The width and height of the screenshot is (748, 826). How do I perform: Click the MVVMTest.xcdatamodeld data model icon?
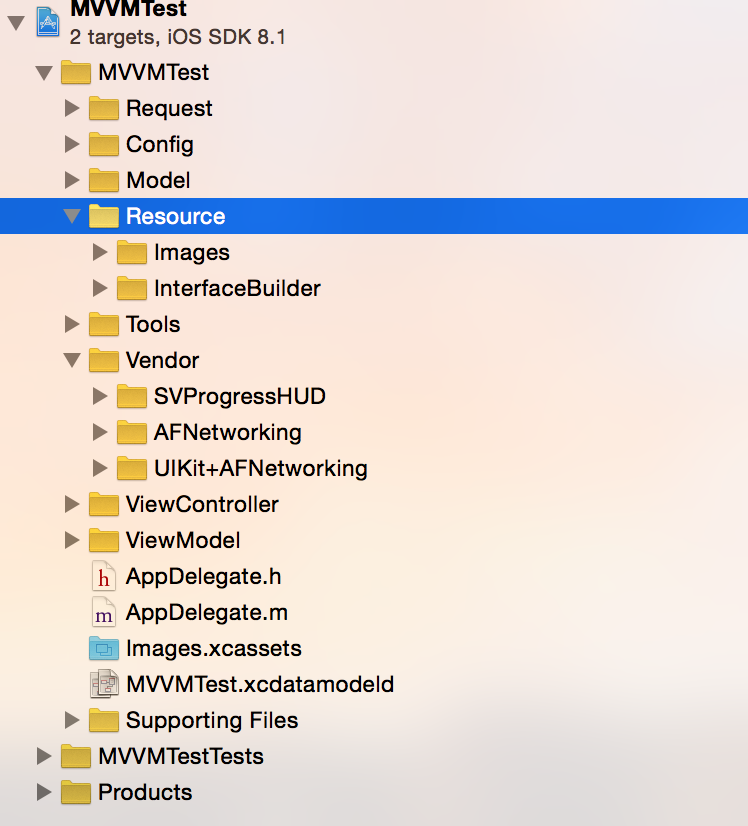tap(103, 684)
